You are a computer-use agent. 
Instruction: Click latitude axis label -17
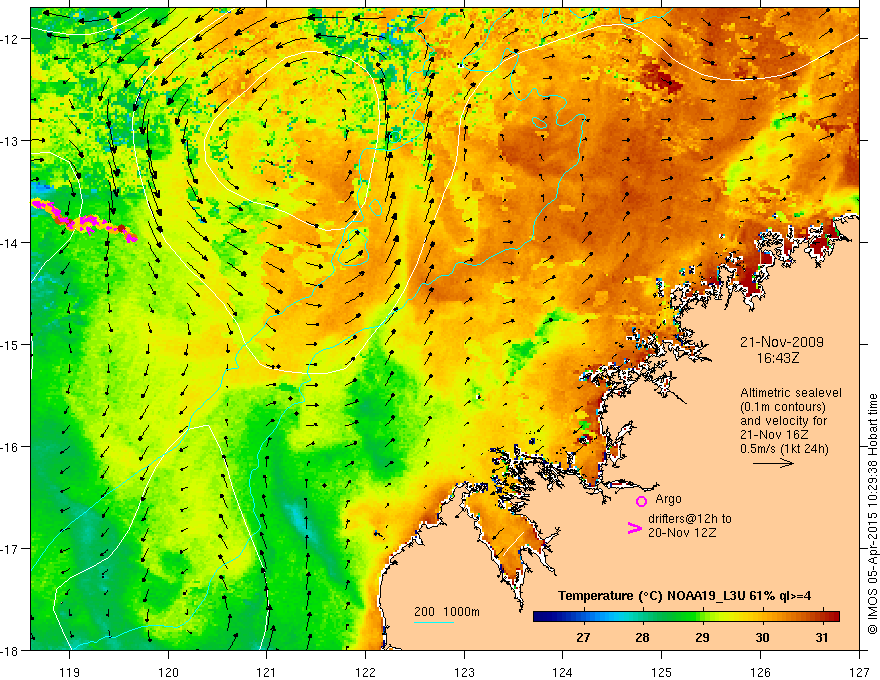click(11, 549)
